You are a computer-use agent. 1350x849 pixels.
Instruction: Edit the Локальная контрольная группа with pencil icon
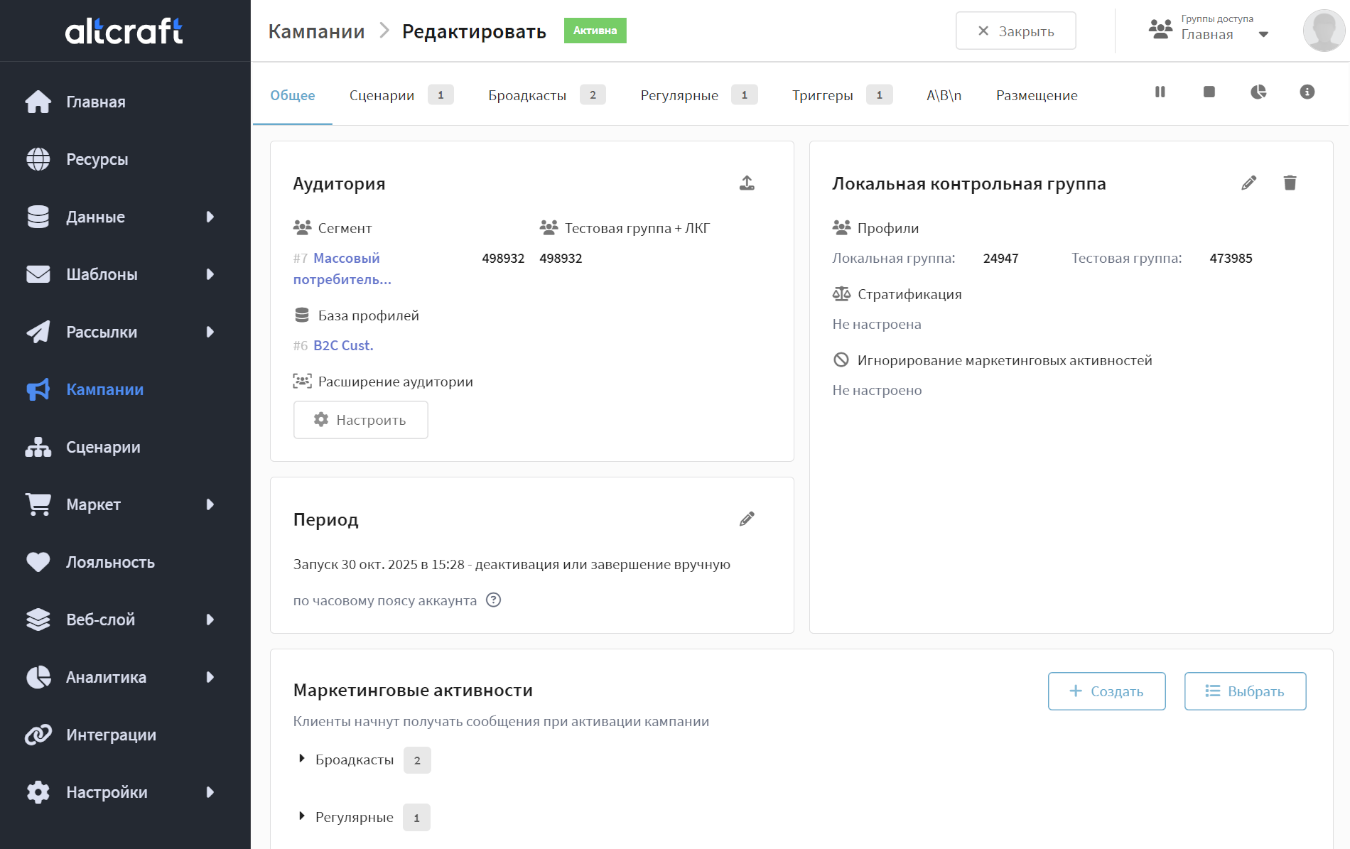coord(1248,183)
